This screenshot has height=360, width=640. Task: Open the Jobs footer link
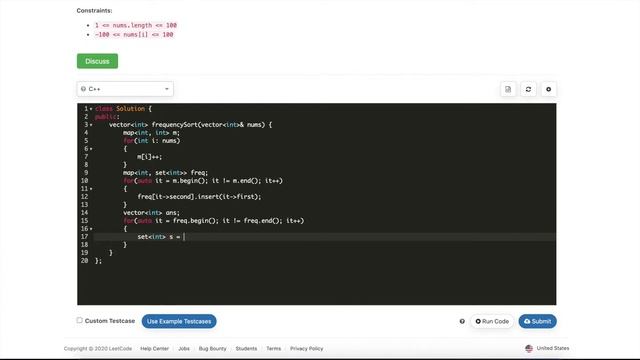pos(184,349)
